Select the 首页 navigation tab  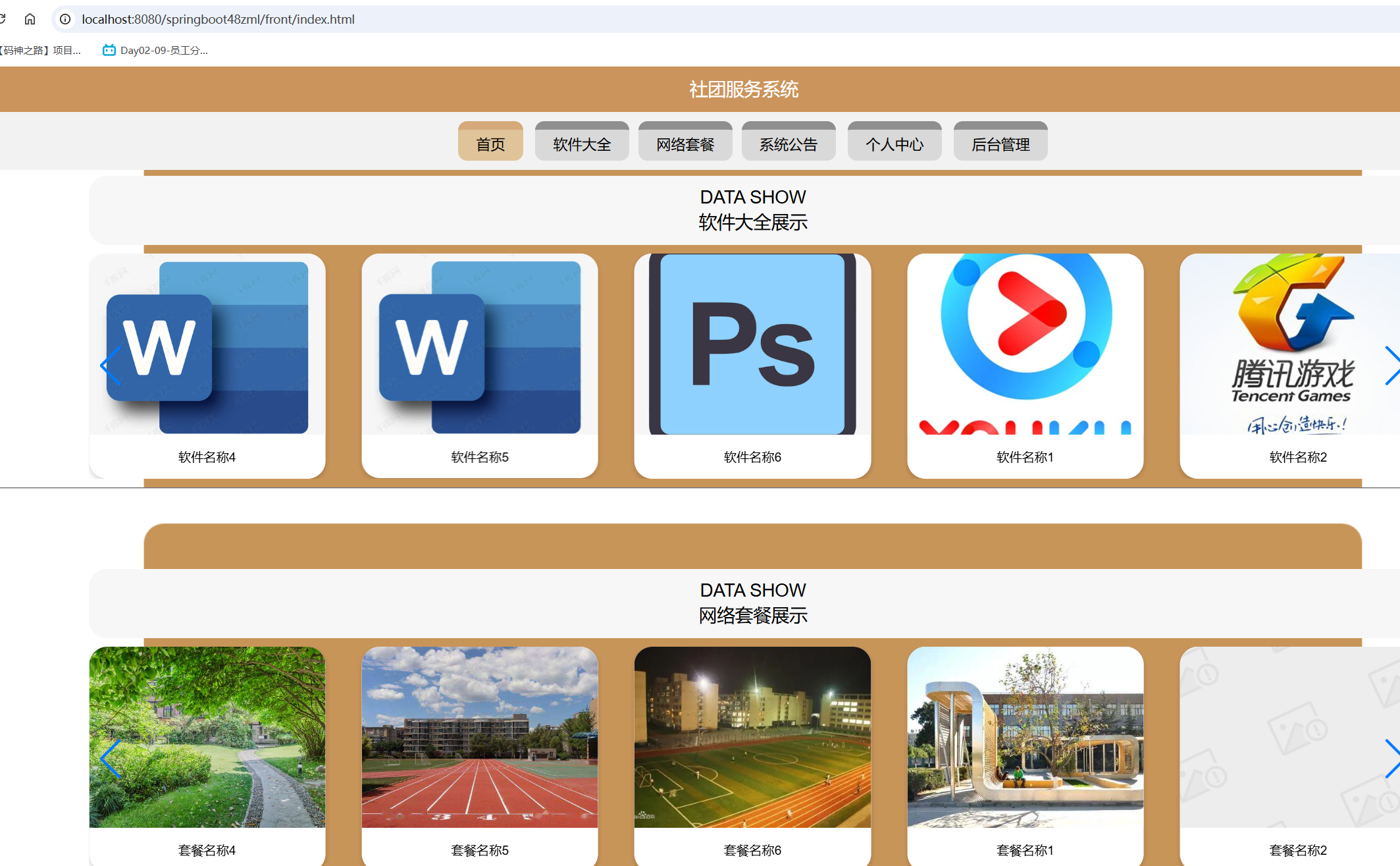click(490, 141)
